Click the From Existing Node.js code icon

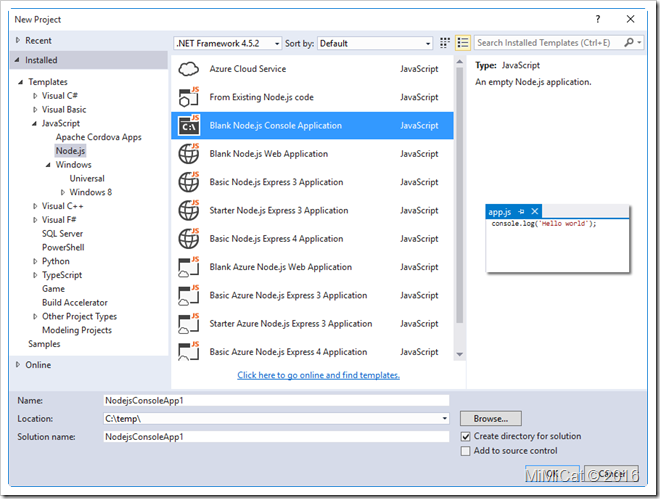(188, 97)
